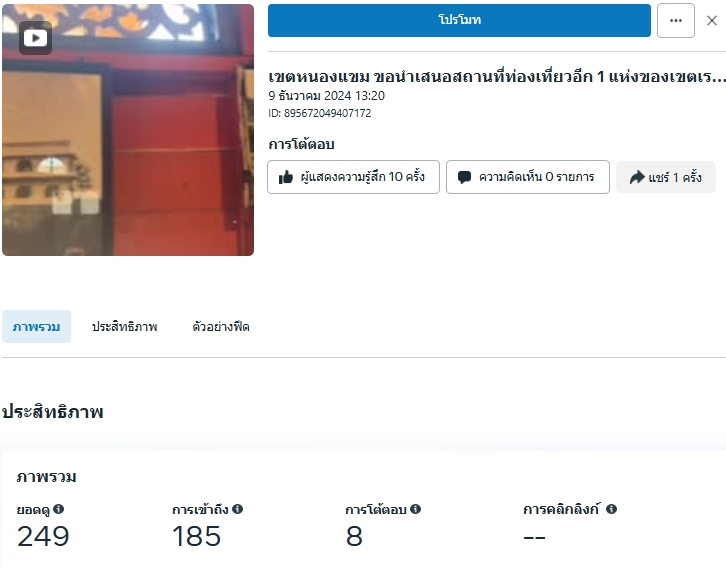Open ความคิดเห็น 0 รายการ comments

(528, 177)
